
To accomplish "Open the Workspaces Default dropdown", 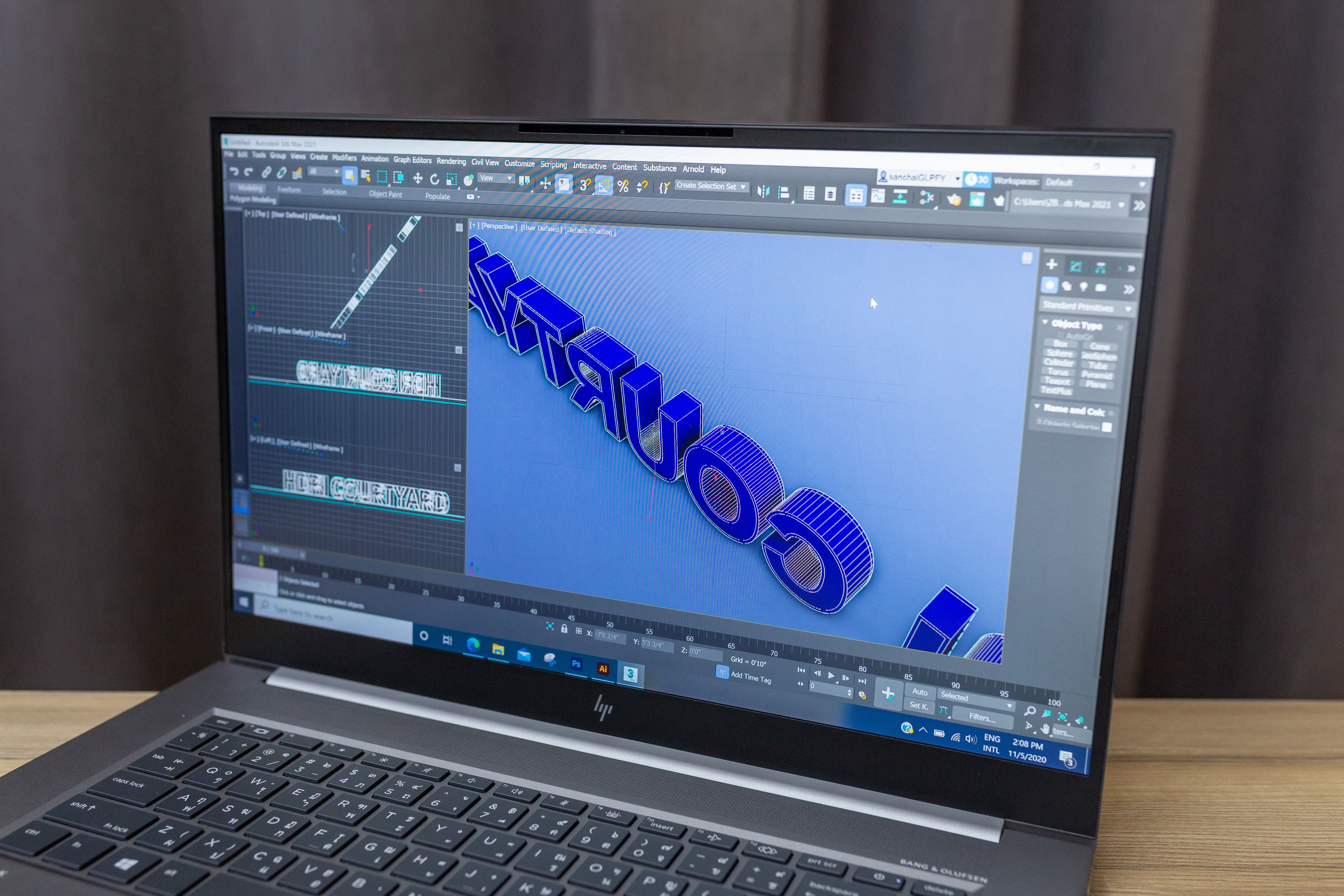I will [1095, 183].
